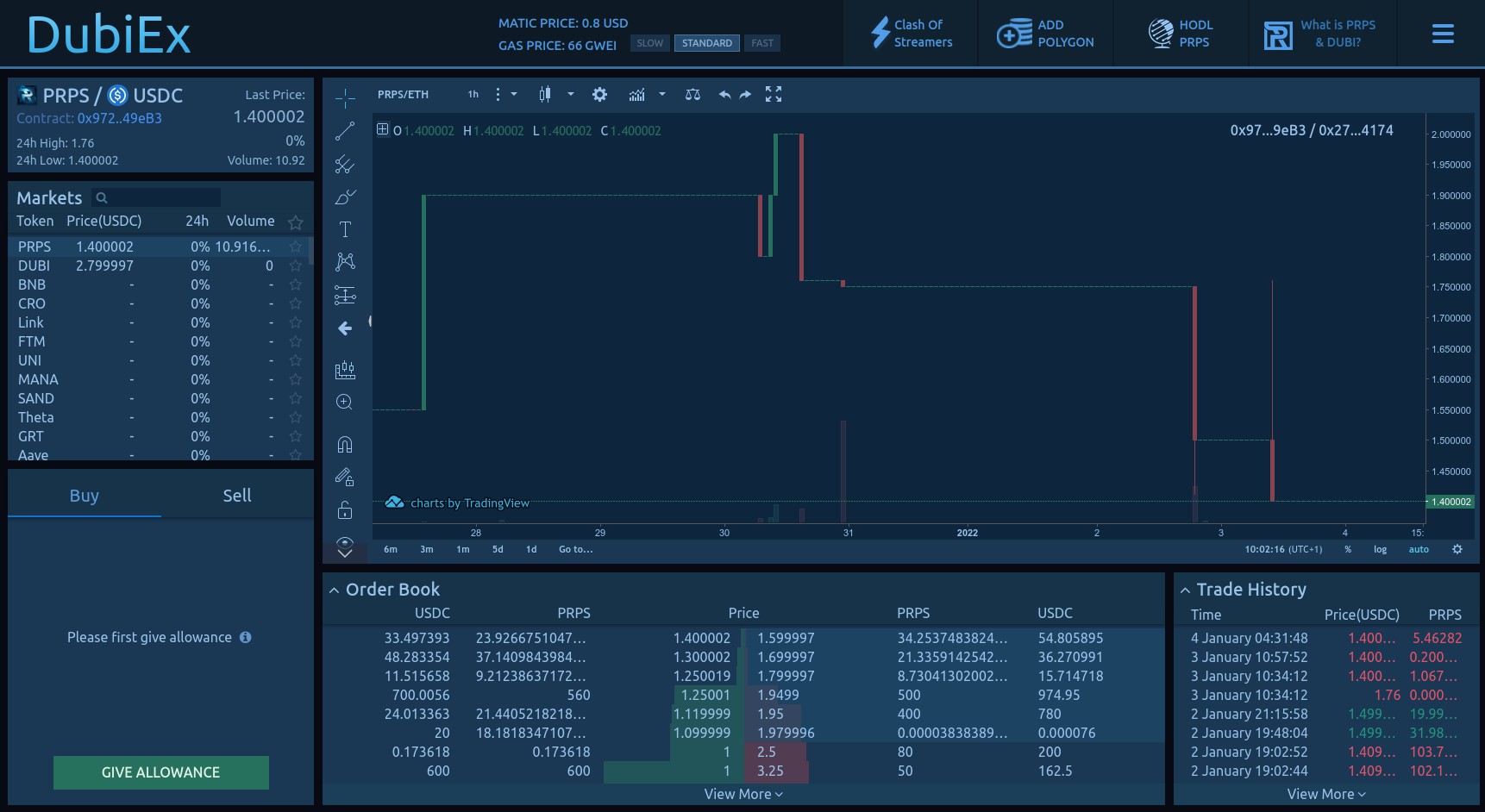This screenshot has width=1485, height=812.
Task: Select the brush drawing tool
Action: [x=345, y=197]
